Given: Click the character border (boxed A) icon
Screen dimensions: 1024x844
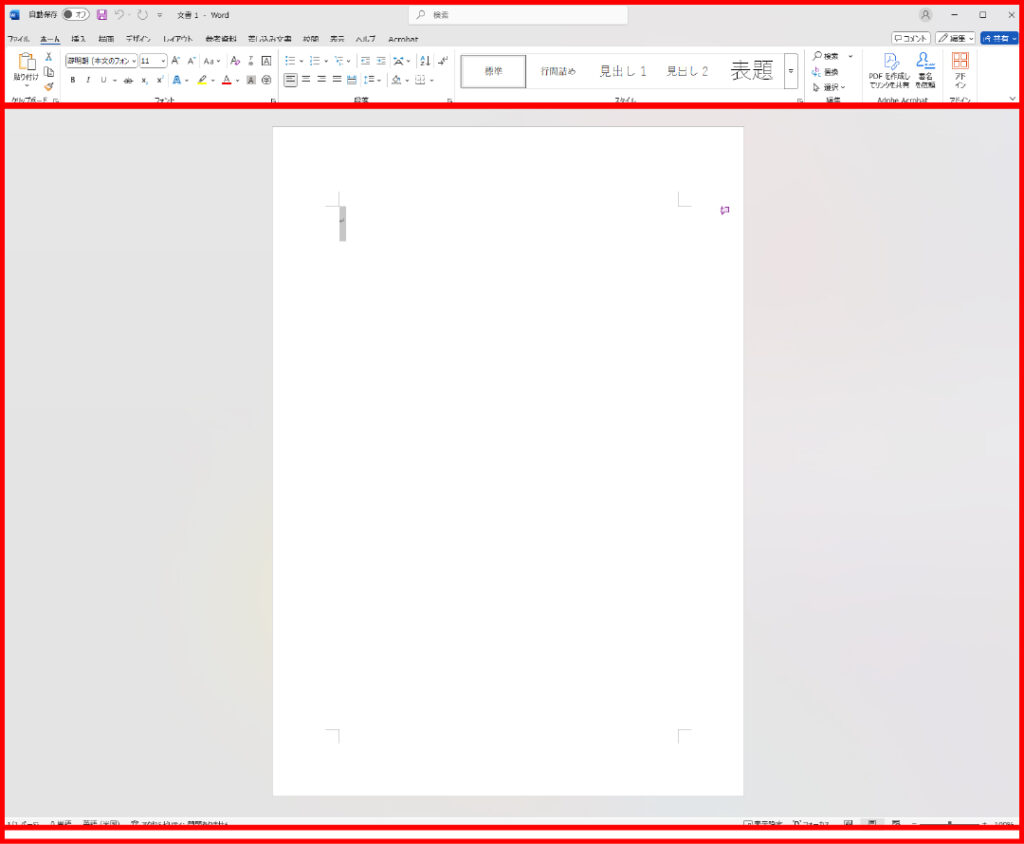Looking at the screenshot, I should 266,61.
